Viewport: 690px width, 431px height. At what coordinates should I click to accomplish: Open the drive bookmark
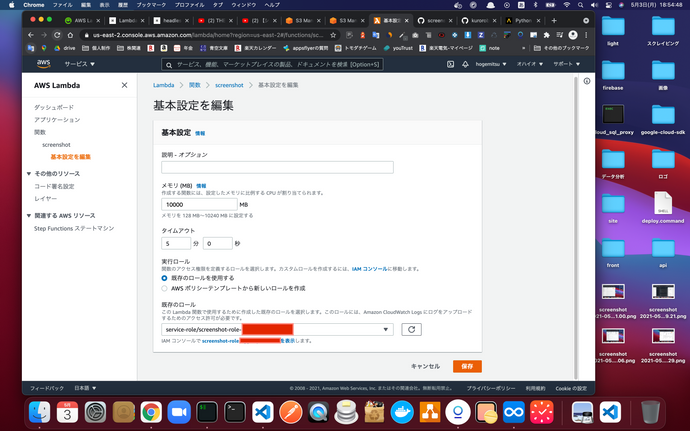coord(65,48)
